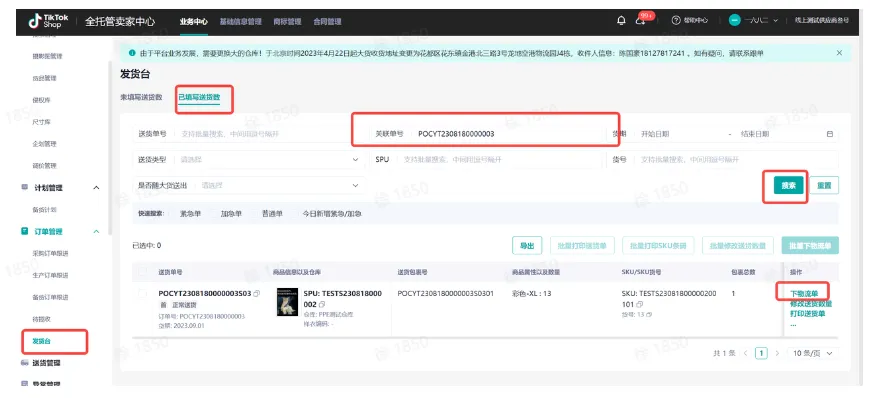
Task: Open 生产订单跟进 in the sidebar
Action: click(50, 275)
